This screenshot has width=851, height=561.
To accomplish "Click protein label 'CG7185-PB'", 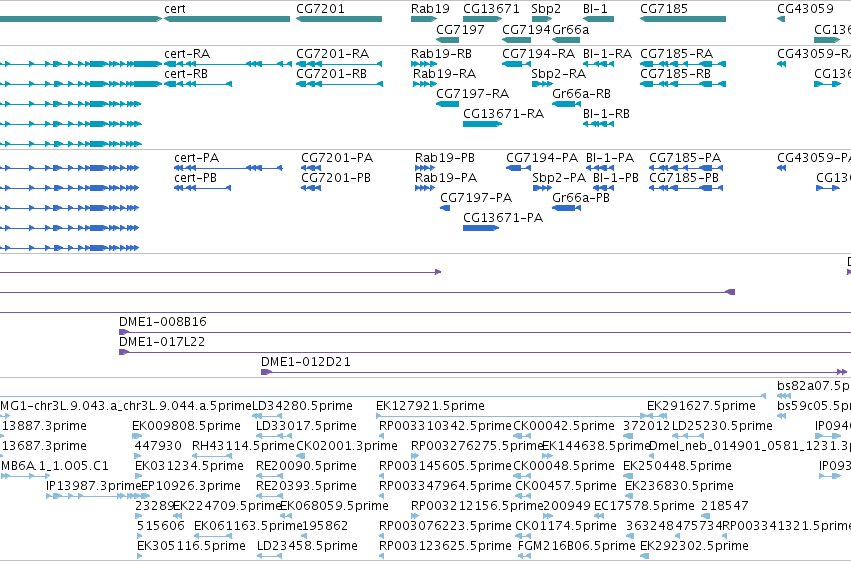I will pyautogui.click(x=684, y=178).
